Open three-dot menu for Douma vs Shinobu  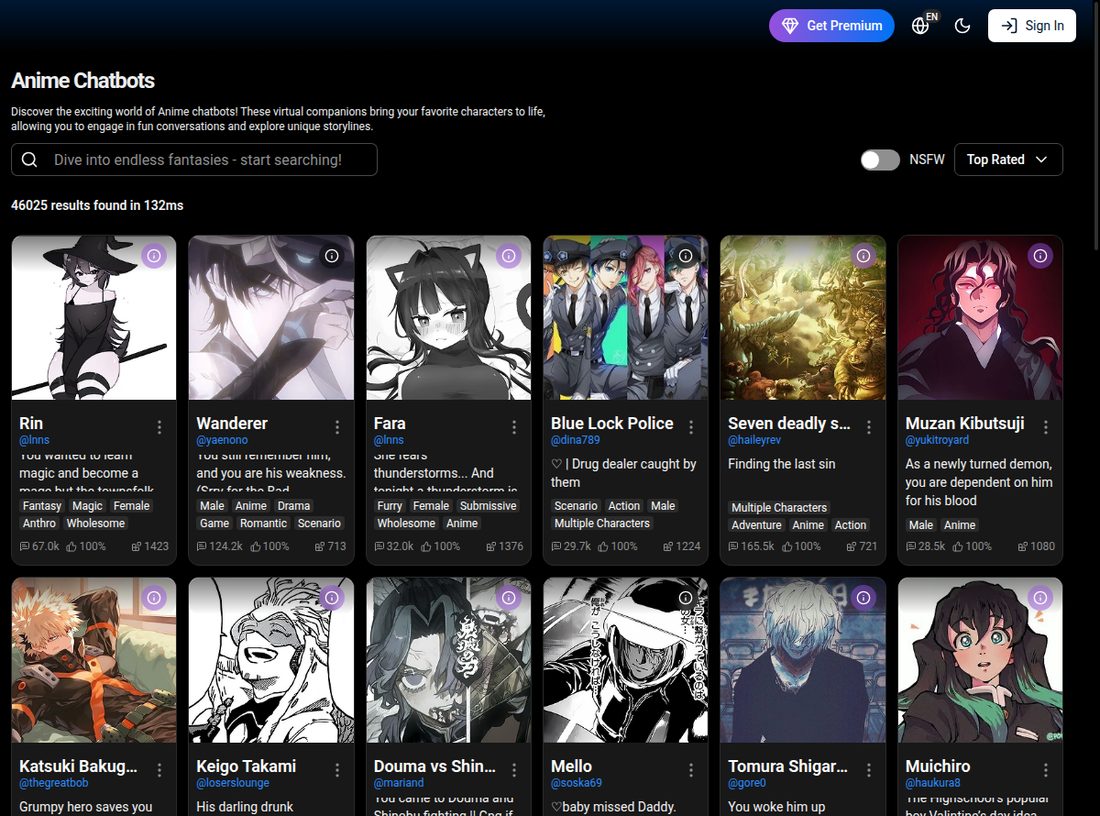click(x=514, y=770)
